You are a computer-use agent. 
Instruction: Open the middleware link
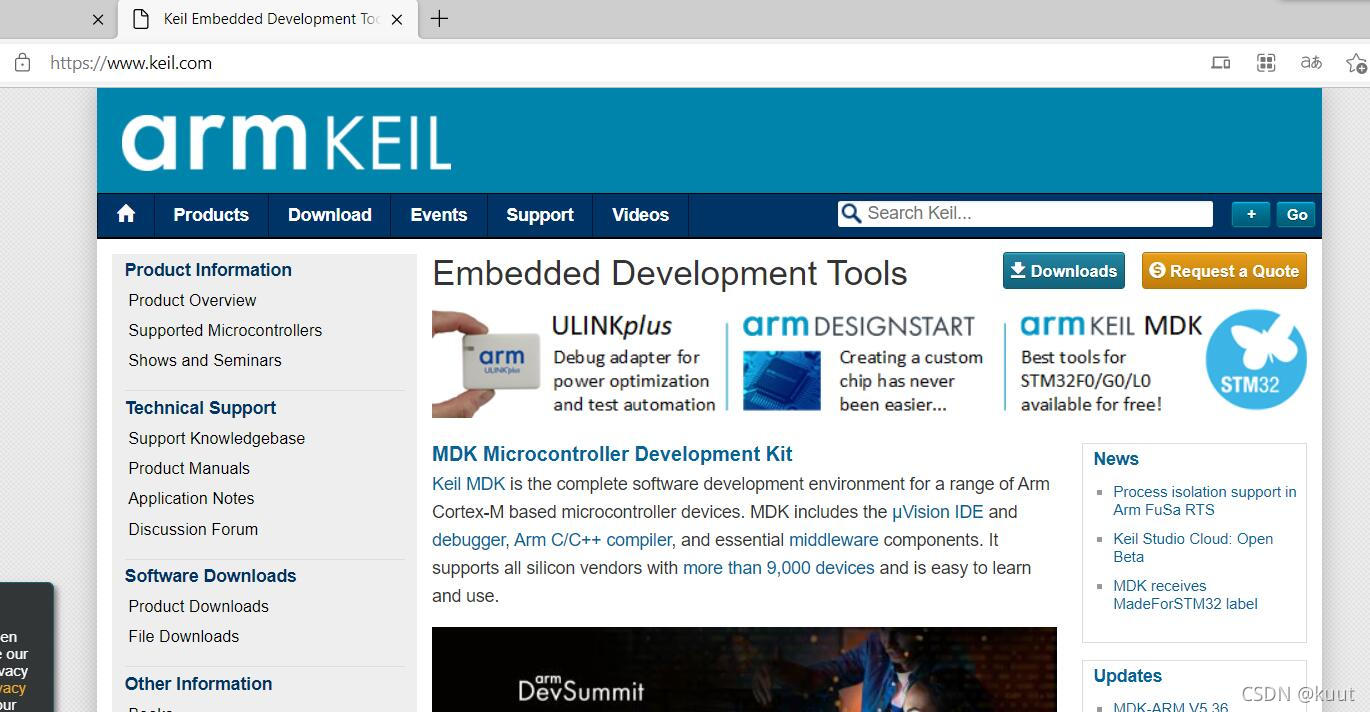pos(833,540)
